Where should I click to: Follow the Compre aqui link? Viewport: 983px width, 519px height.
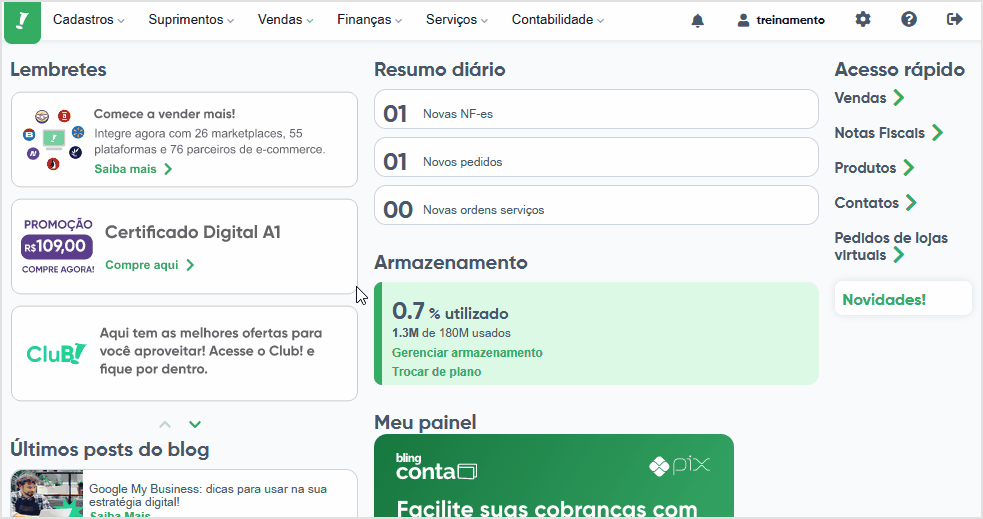tap(142, 265)
